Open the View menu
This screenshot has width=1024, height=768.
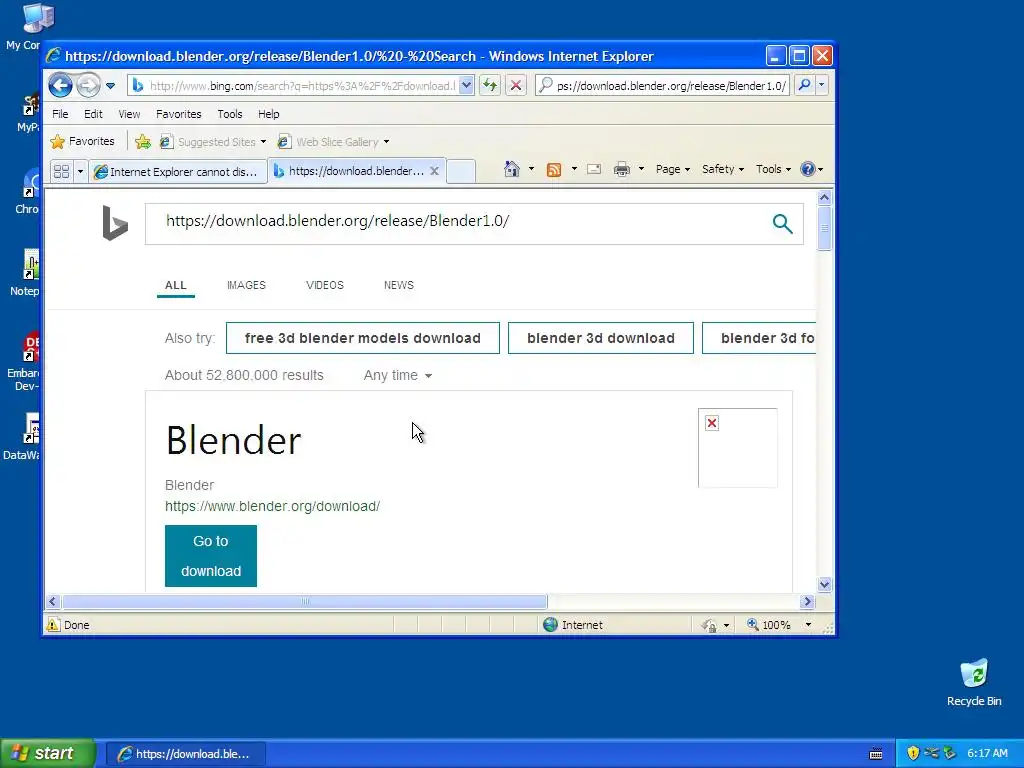point(129,114)
